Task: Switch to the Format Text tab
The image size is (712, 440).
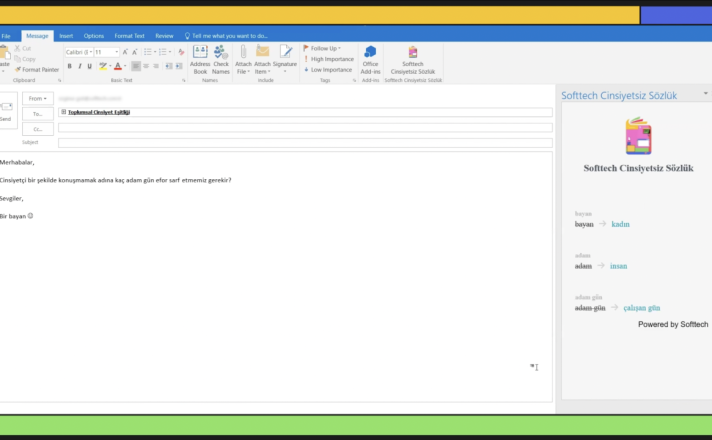Action: 129,36
